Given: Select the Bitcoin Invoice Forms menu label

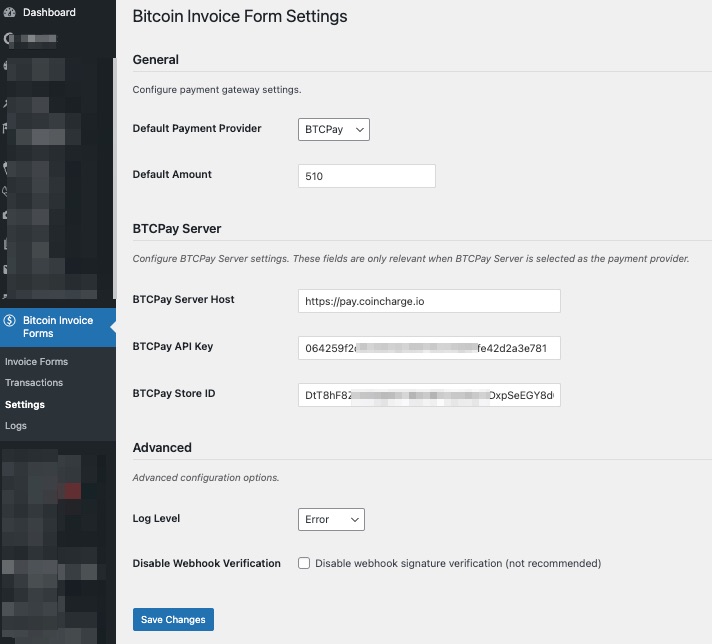Looking at the screenshot, I should click(x=57, y=327).
